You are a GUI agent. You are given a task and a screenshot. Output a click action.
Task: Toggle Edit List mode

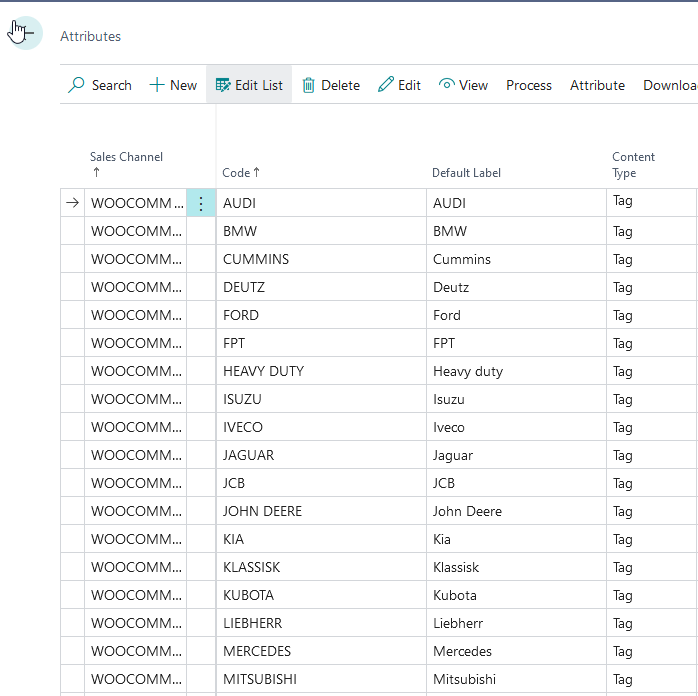click(x=249, y=85)
